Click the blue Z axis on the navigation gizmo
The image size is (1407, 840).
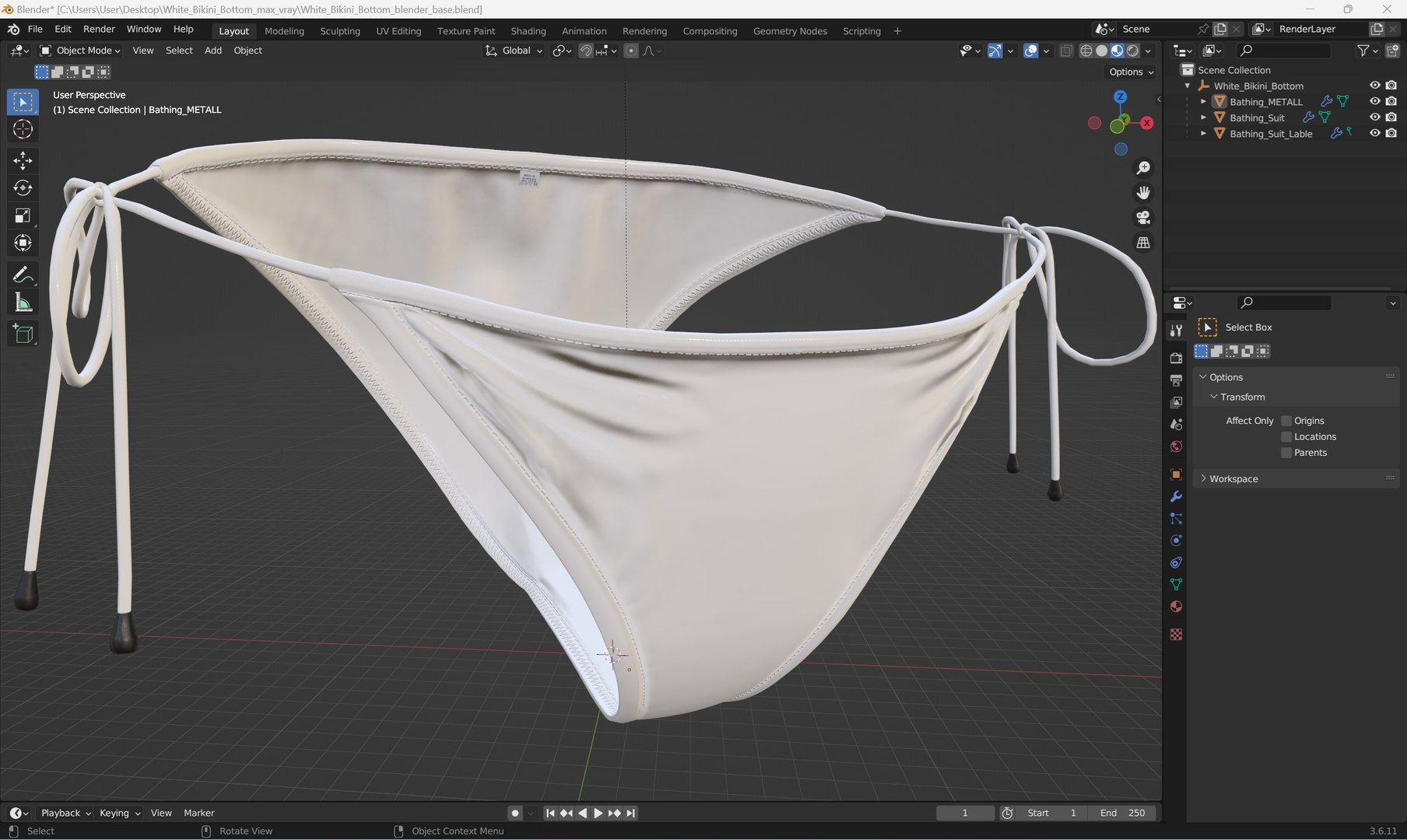click(x=1121, y=97)
